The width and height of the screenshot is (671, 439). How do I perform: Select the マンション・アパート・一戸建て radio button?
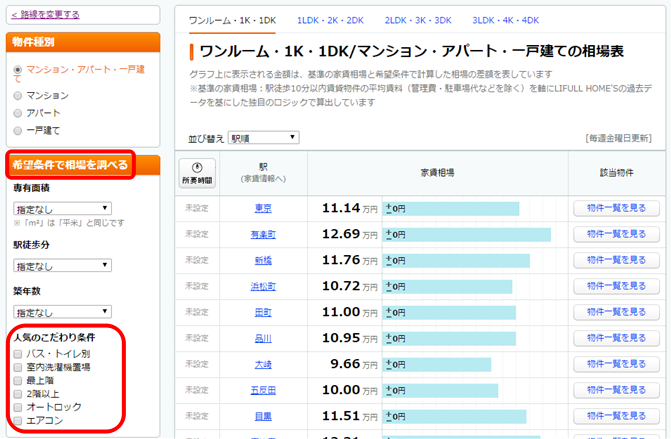pyautogui.click(x=16, y=69)
